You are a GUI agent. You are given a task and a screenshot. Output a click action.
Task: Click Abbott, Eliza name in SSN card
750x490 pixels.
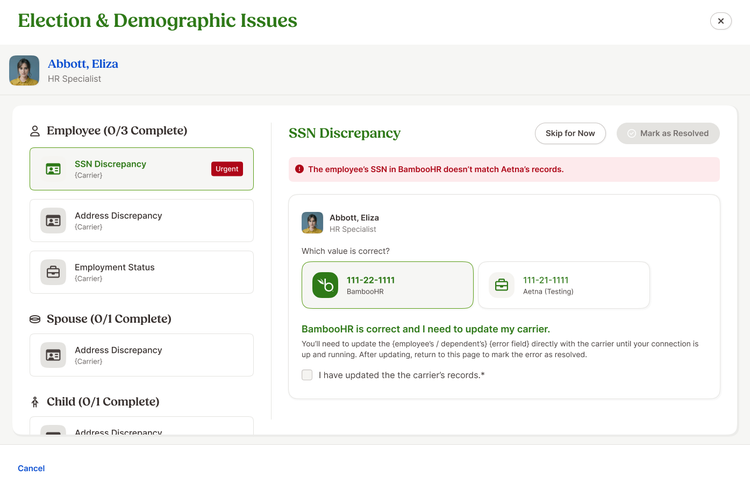354,218
